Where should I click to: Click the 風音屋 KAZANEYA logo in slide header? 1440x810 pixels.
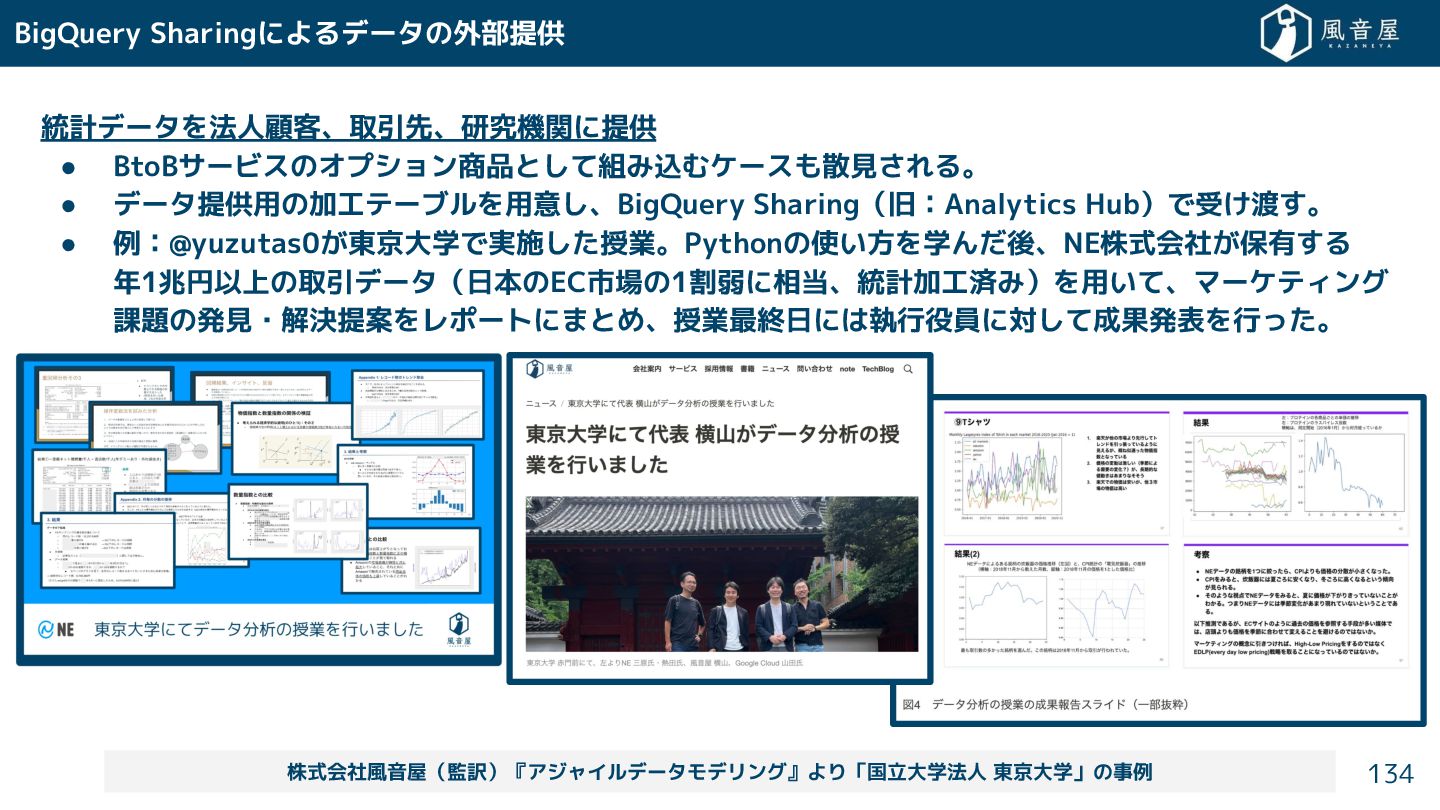[1329, 33]
